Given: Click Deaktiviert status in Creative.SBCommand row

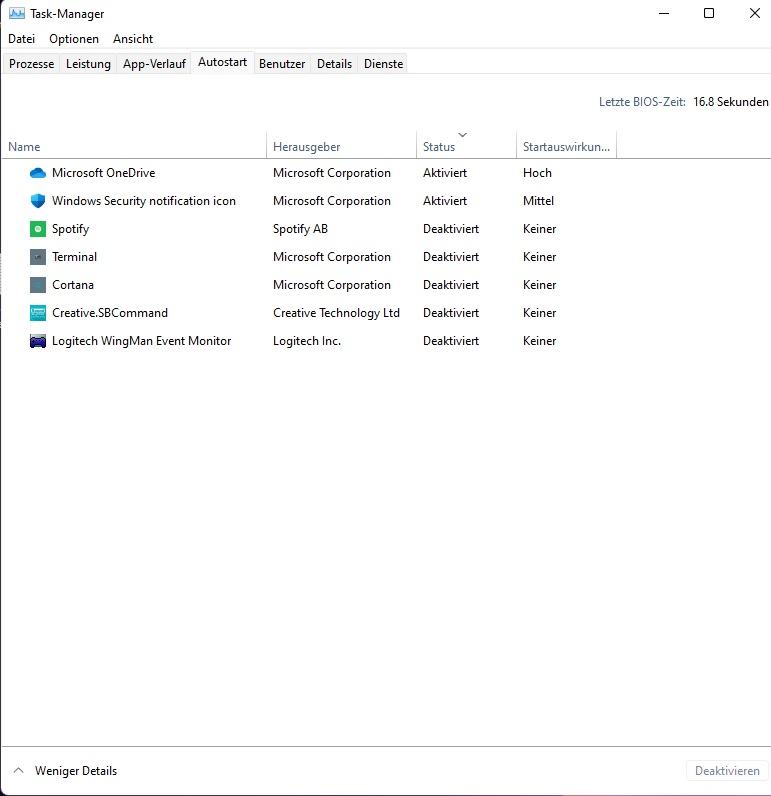Looking at the screenshot, I should [x=451, y=313].
